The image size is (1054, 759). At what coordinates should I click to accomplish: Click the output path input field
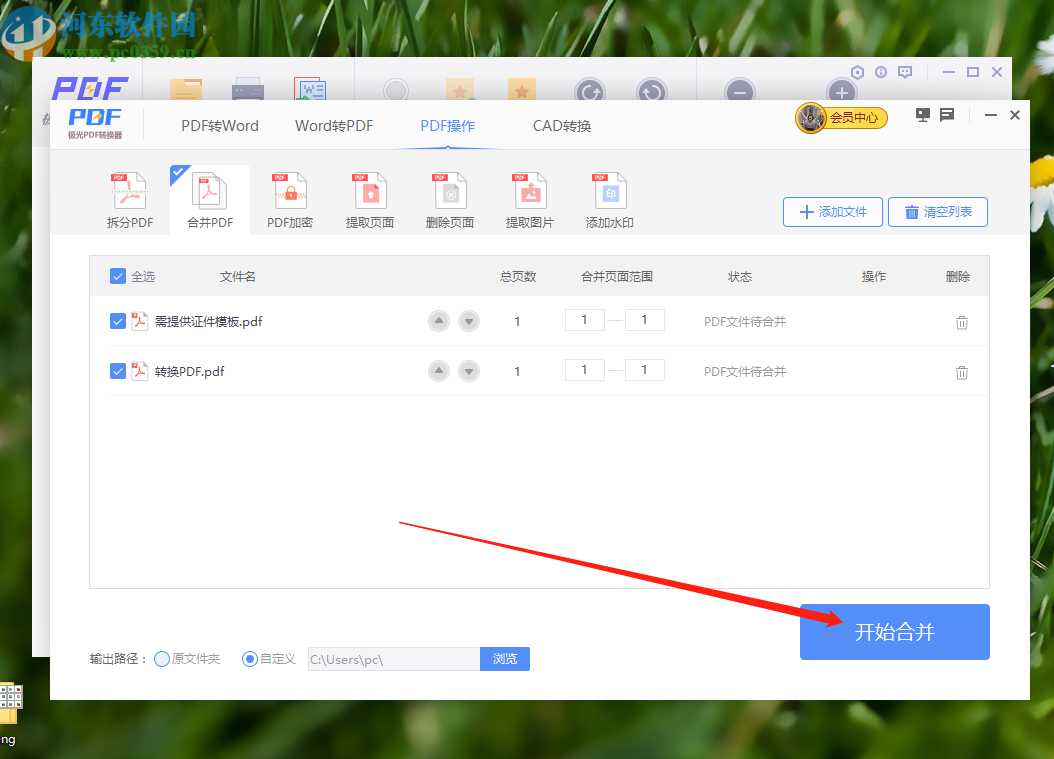coord(393,659)
